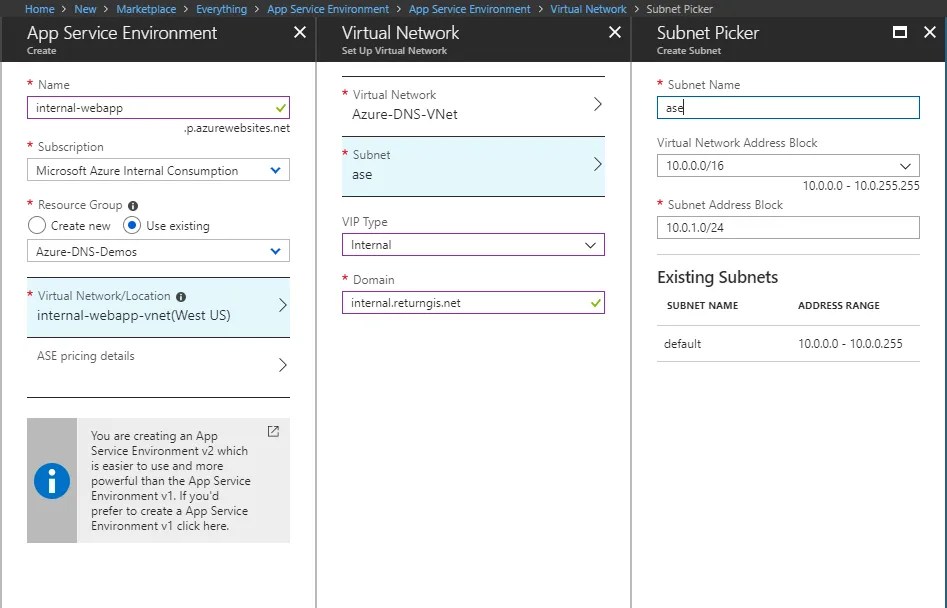Click the ADDRESS RANGE column header
Viewport: 947px width, 608px height.
point(838,306)
